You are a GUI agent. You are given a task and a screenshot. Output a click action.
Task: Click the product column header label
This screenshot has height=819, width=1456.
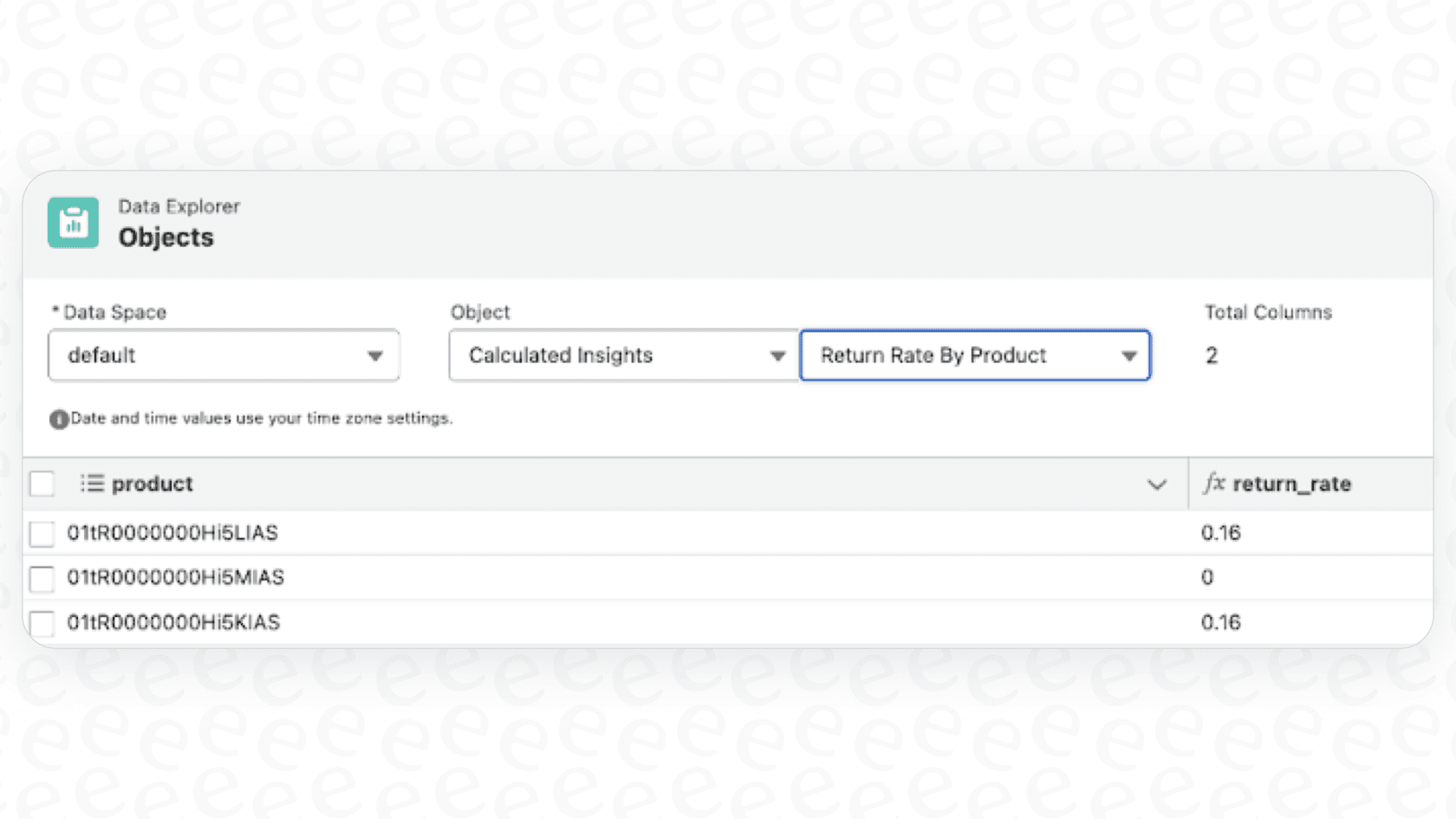[x=153, y=484]
